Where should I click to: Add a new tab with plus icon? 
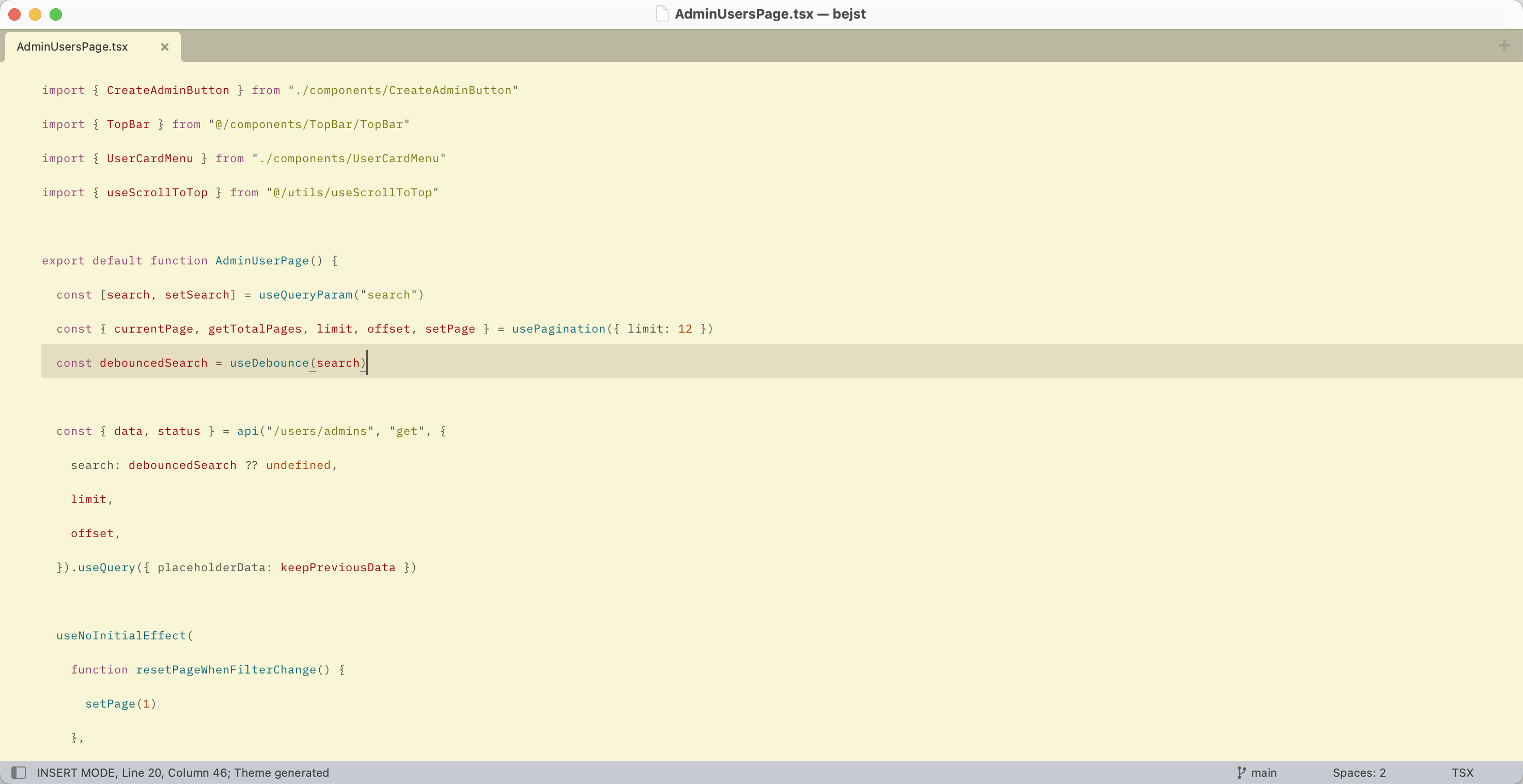pos(1505,45)
